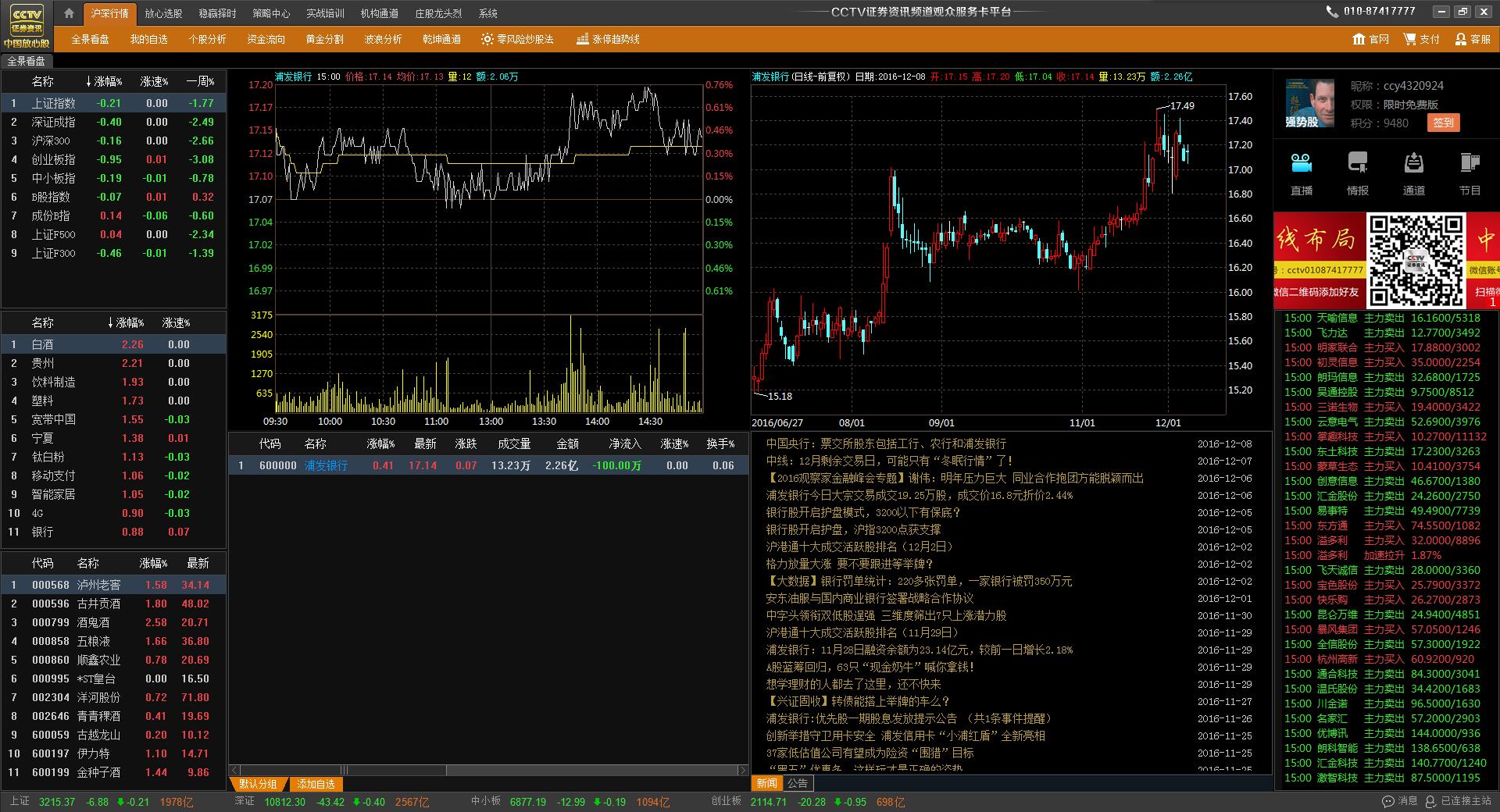Screen dimensions: 1500x812
Task: Click the 消息 message icon in status bar
Action: click(x=1388, y=801)
